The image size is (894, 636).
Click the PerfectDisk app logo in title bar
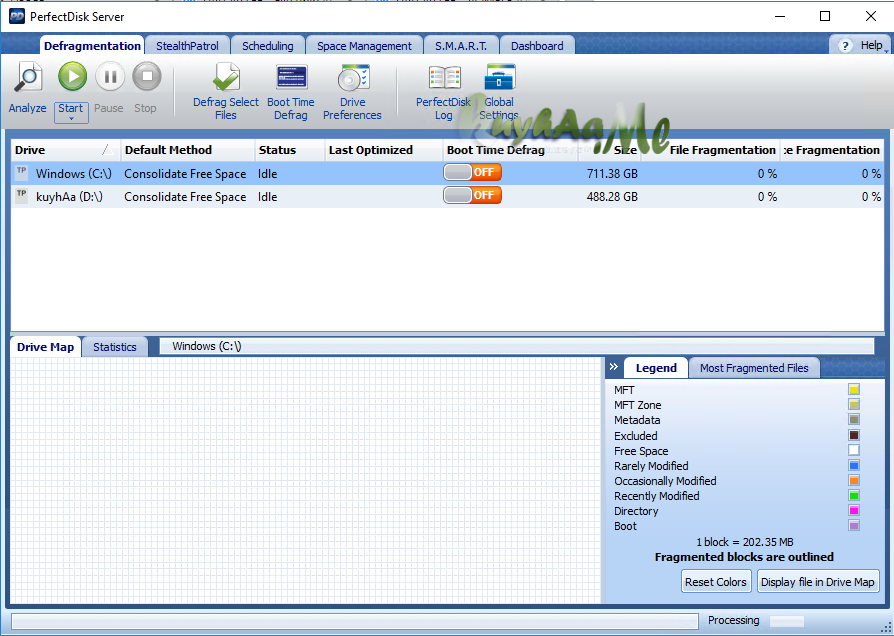[17, 17]
